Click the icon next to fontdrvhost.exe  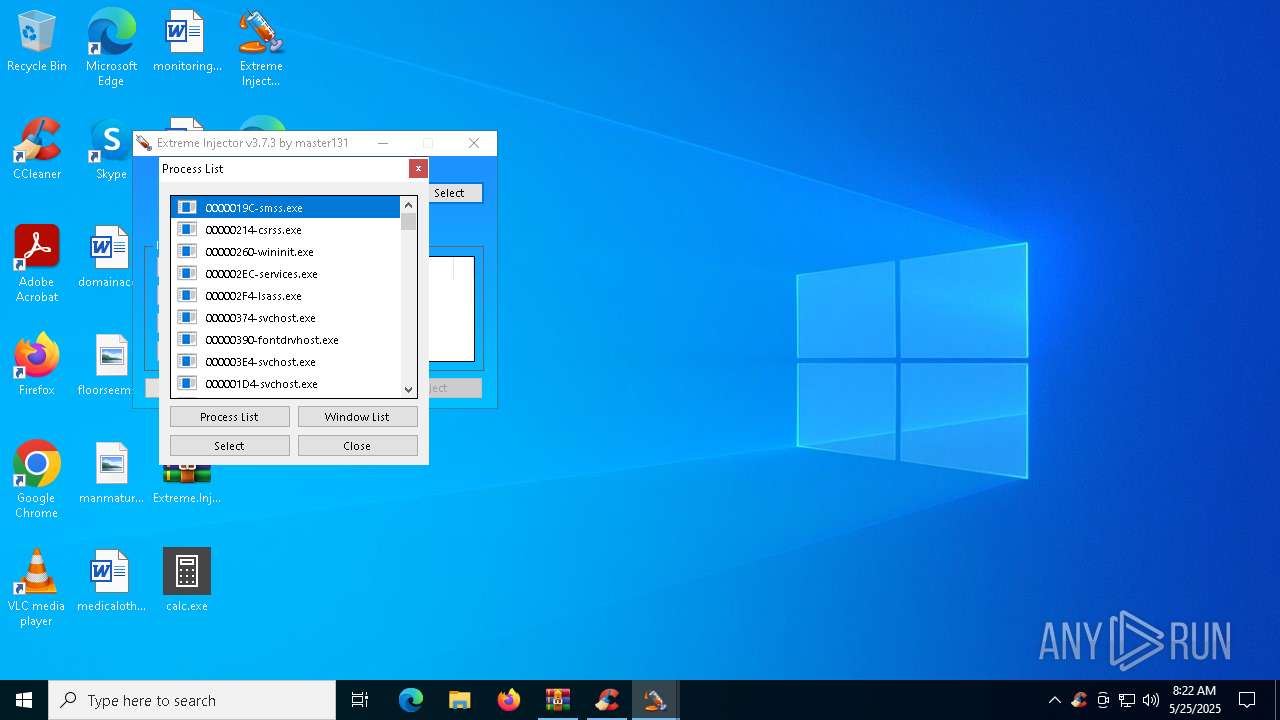(x=187, y=340)
